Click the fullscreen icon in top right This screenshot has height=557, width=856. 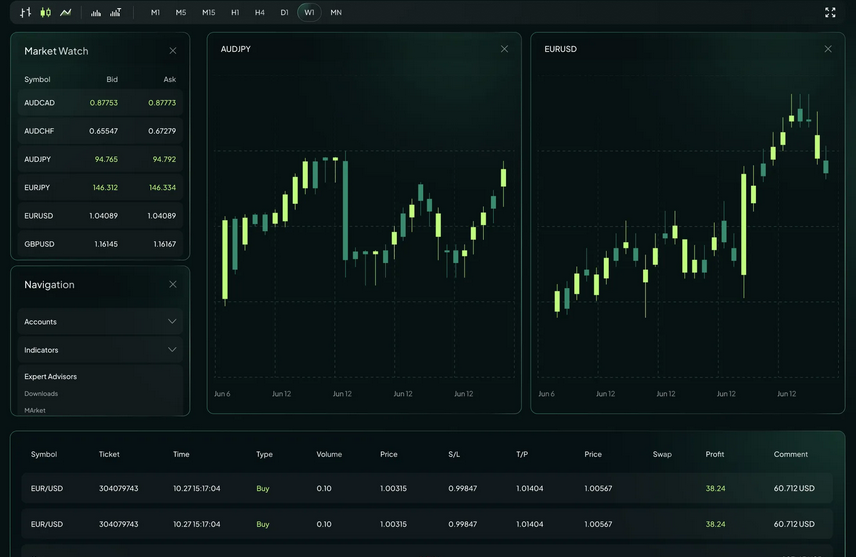[x=830, y=13]
